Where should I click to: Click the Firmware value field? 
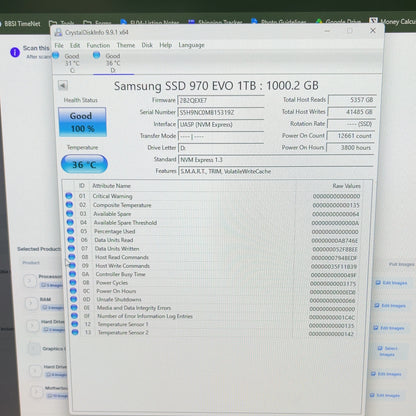click(x=221, y=100)
